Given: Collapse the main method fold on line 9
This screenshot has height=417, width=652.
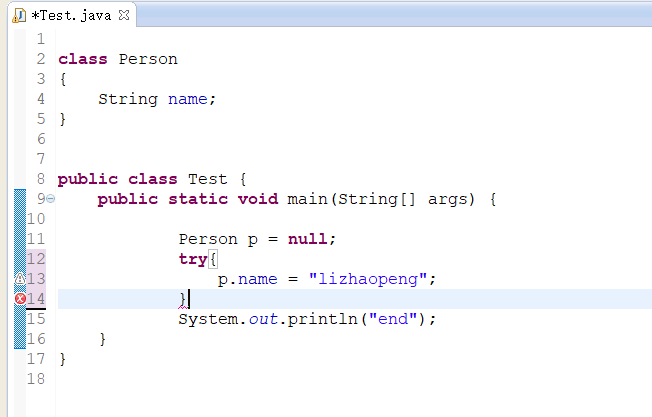Looking at the screenshot, I should 50,199.
